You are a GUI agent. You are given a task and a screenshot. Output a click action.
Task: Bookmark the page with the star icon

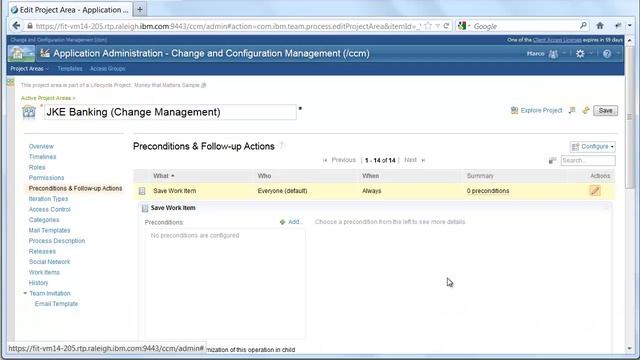coord(428,26)
